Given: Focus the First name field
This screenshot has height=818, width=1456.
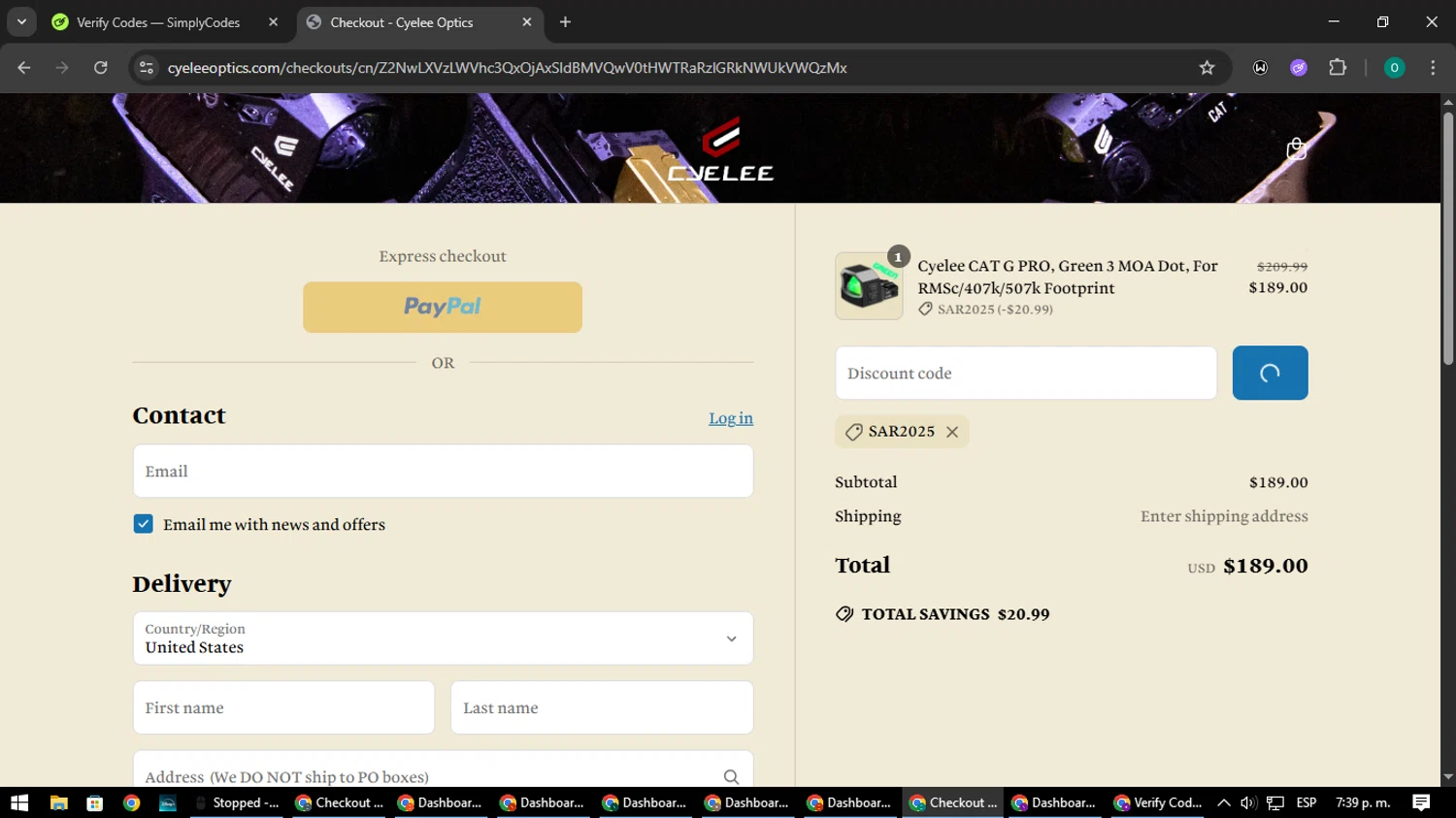Looking at the screenshot, I should pyautogui.click(x=283, y=707).
